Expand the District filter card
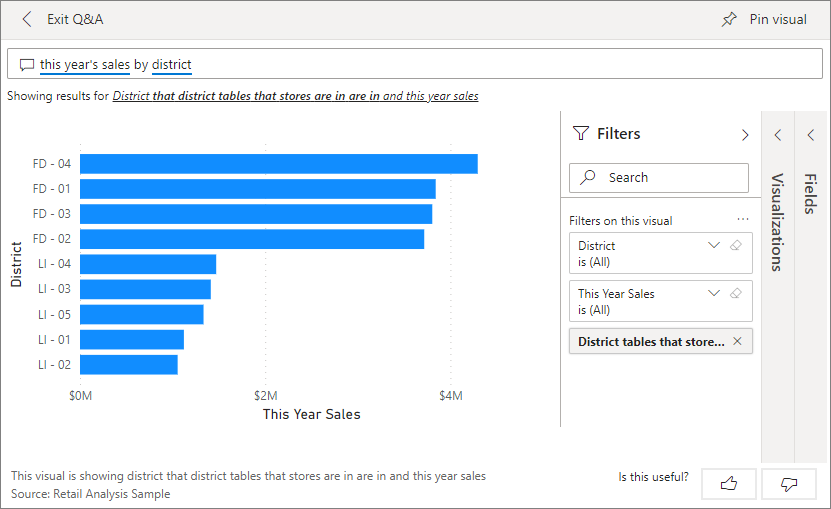831x509 pixels. tap(714, 246)
